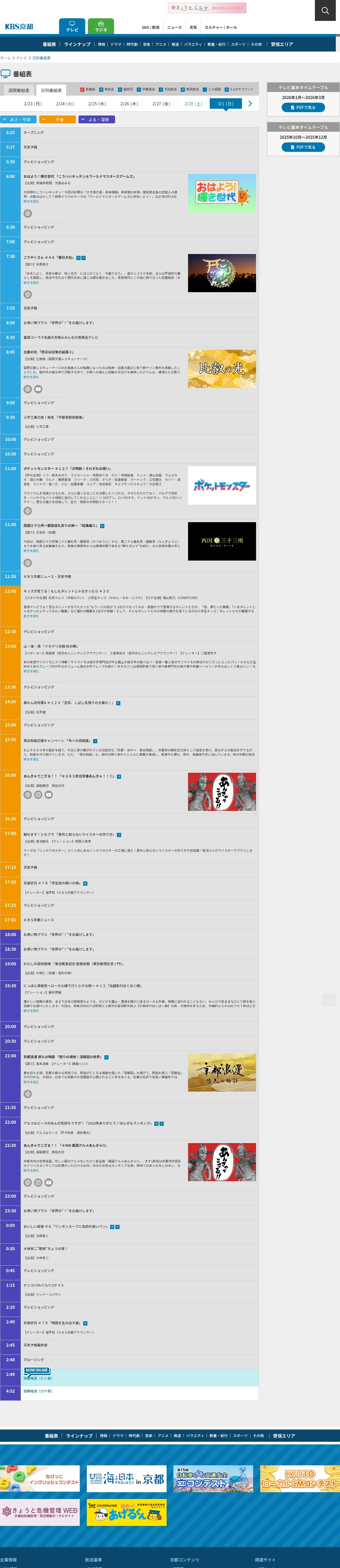Open website globe icon for ごりやくさん
Viewport: 340px width, 1568px height.
coord(27,295)
